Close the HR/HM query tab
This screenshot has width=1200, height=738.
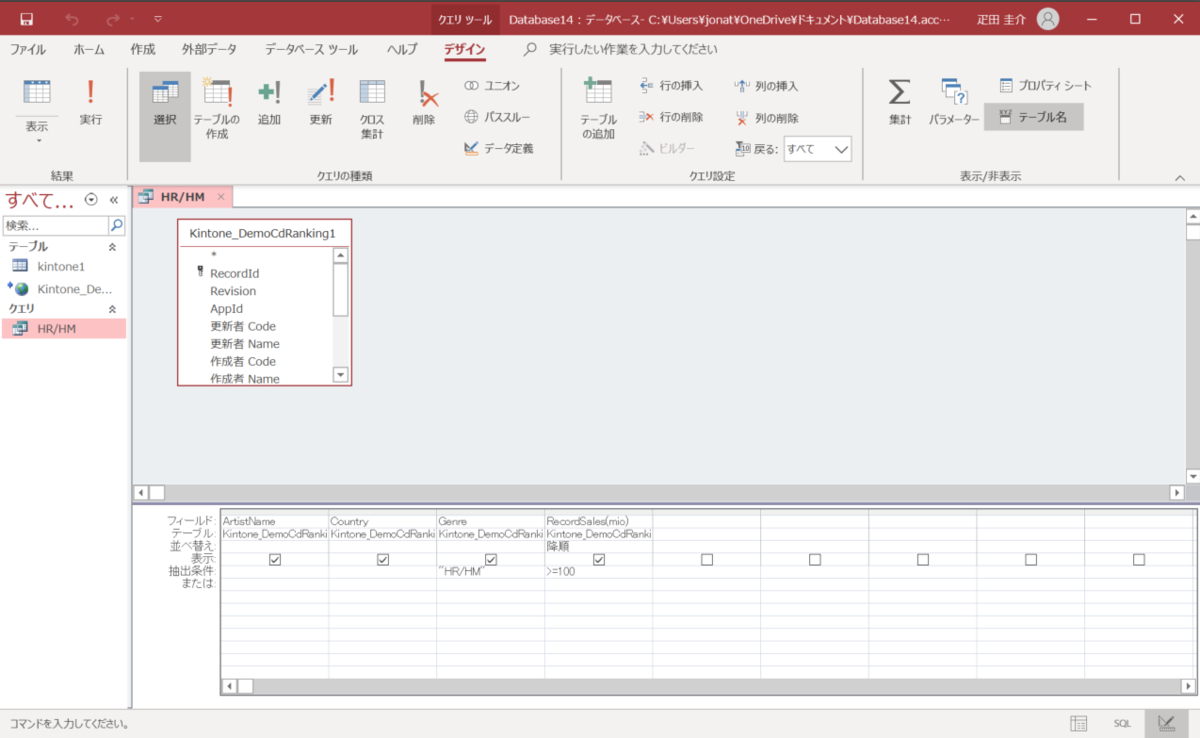(x=221, y=197)
